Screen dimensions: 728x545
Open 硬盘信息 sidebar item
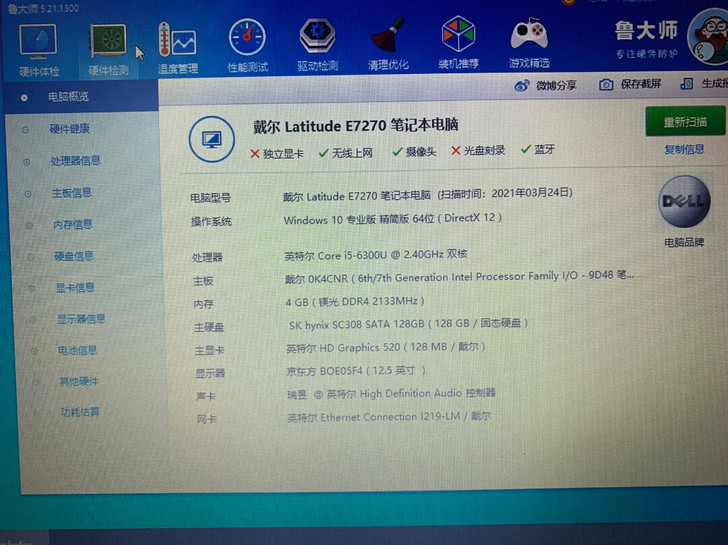pyautogui.click(x=74, y=256)
